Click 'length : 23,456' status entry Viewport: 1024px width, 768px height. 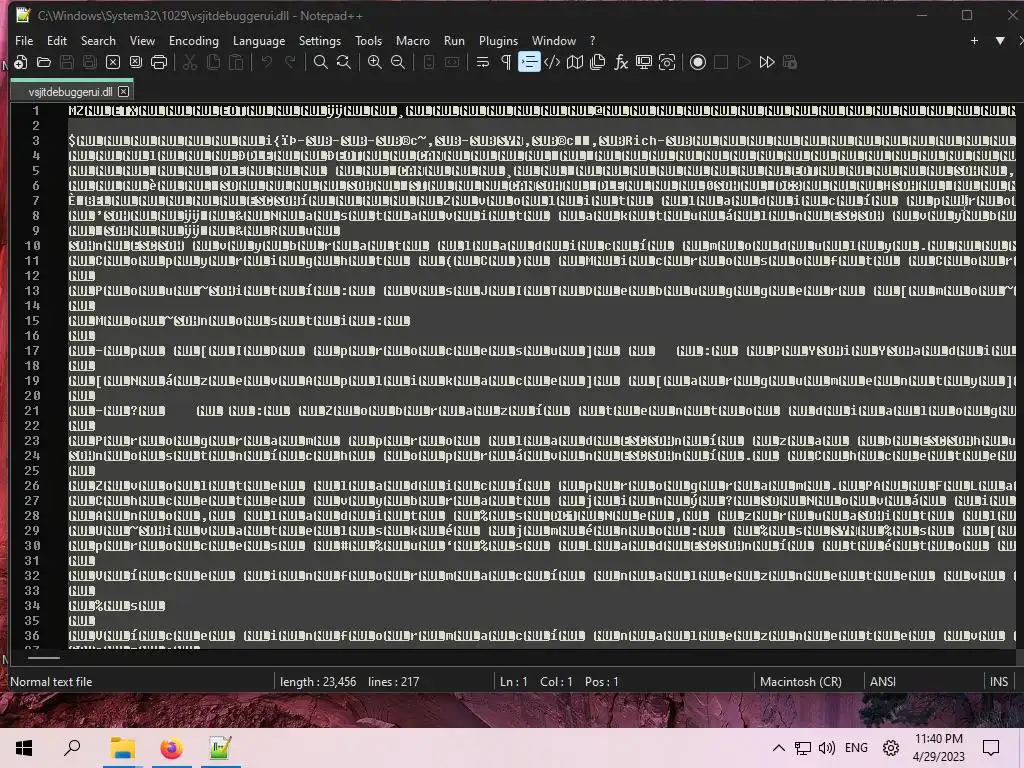[318, 682]
